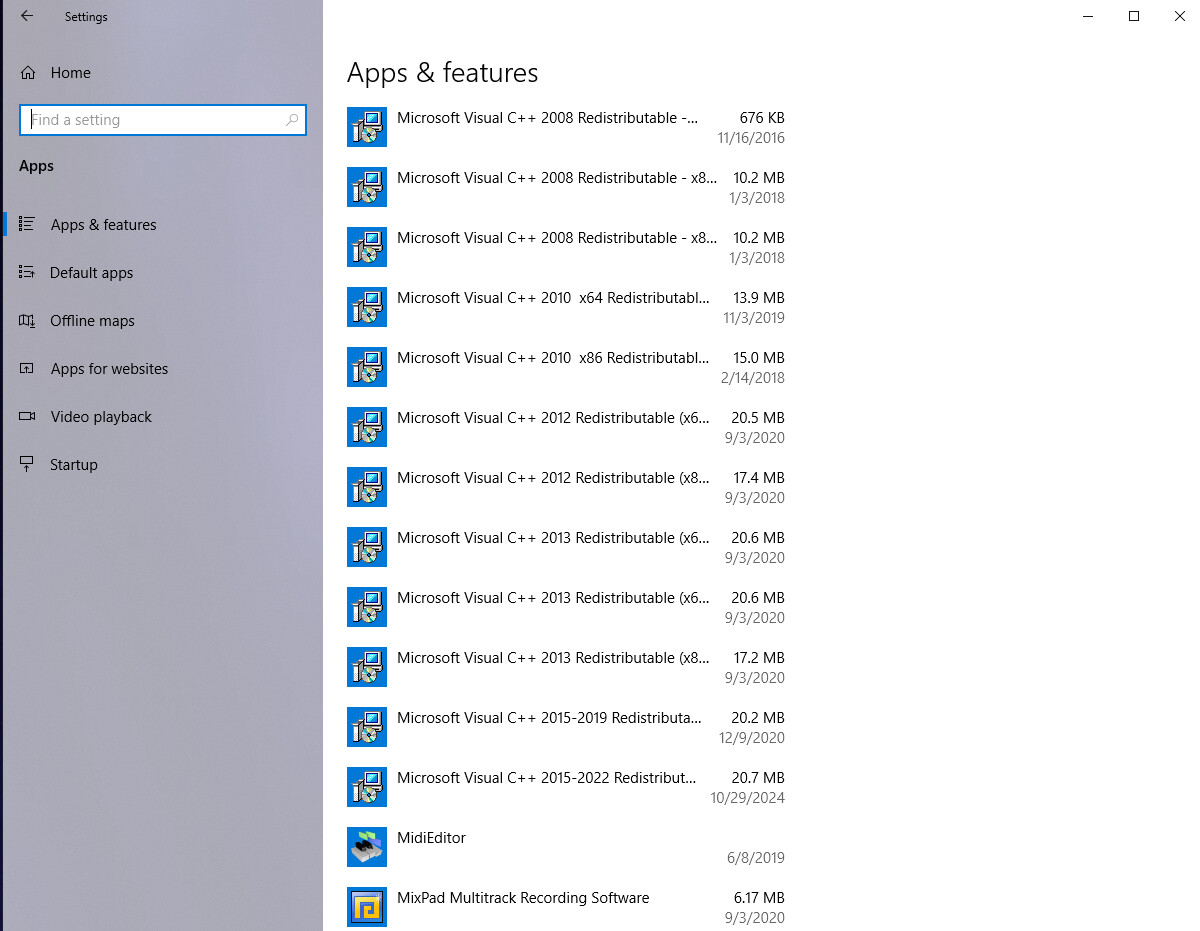Click the MixPad Multitrack Recording Software icon
1200x931 pixels.
click(367, 907)
